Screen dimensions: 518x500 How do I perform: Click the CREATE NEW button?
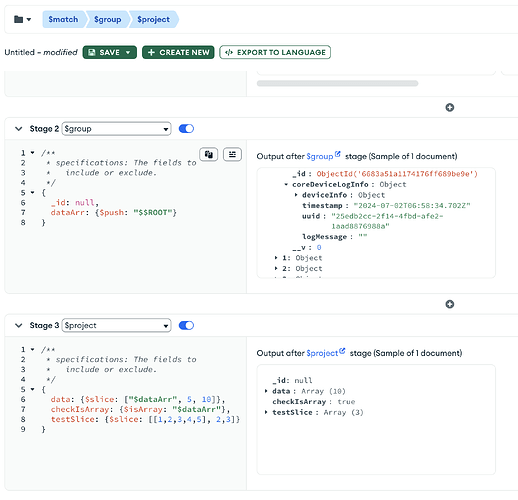click(x=178, y=52)
